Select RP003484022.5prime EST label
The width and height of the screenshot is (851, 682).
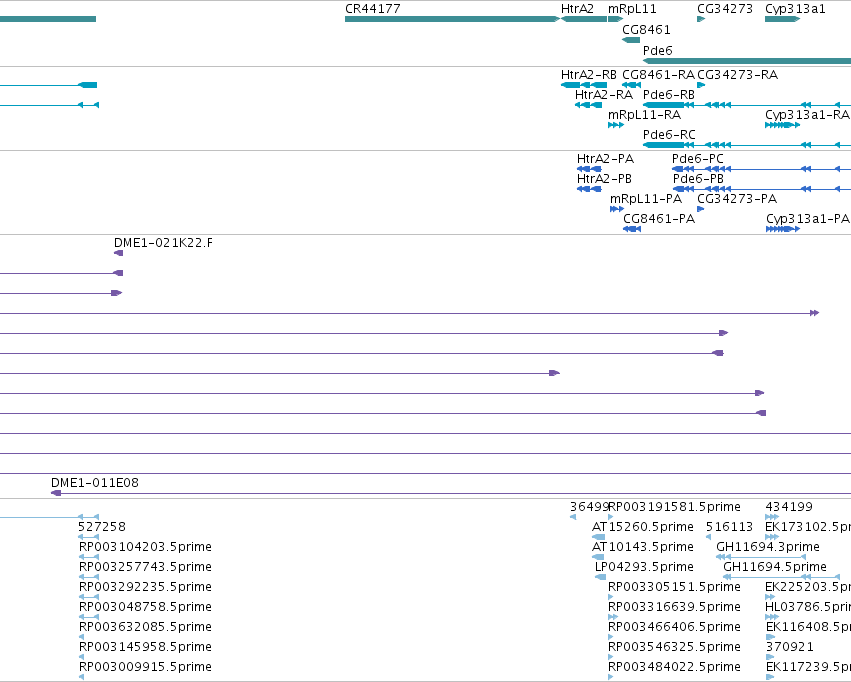click(x=674, y=667)
